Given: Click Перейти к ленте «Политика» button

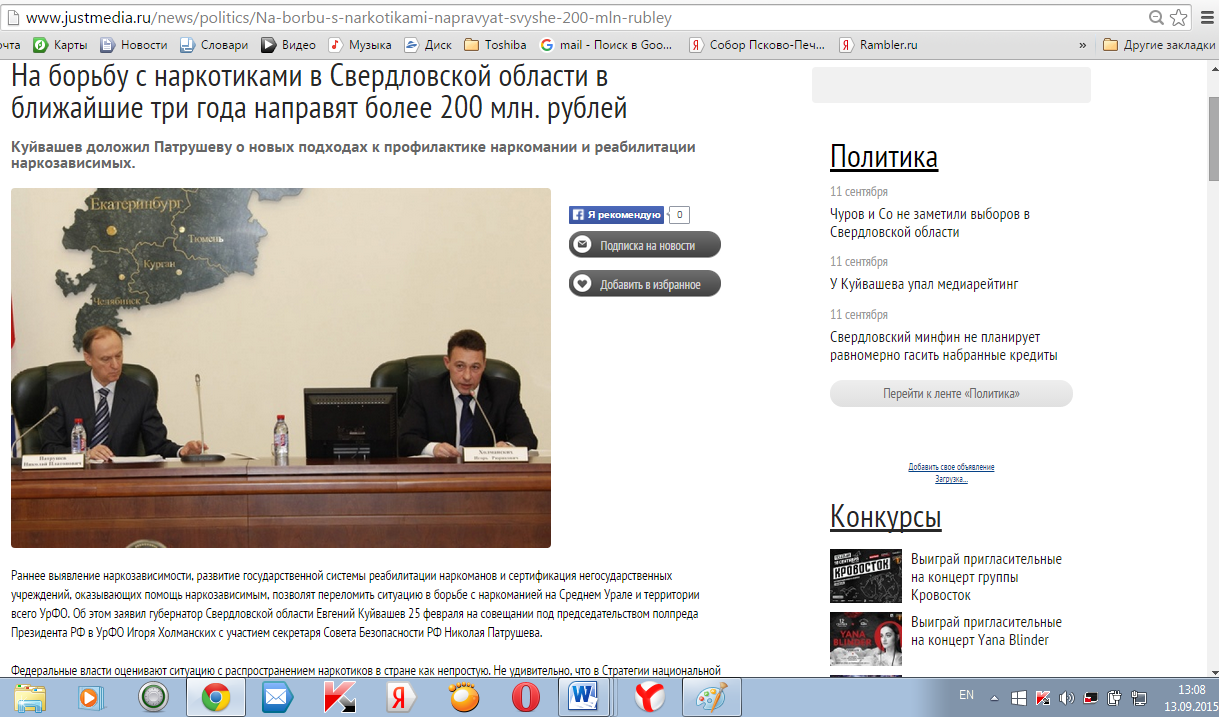Looking at the screenshot, I should coord(951,393).
